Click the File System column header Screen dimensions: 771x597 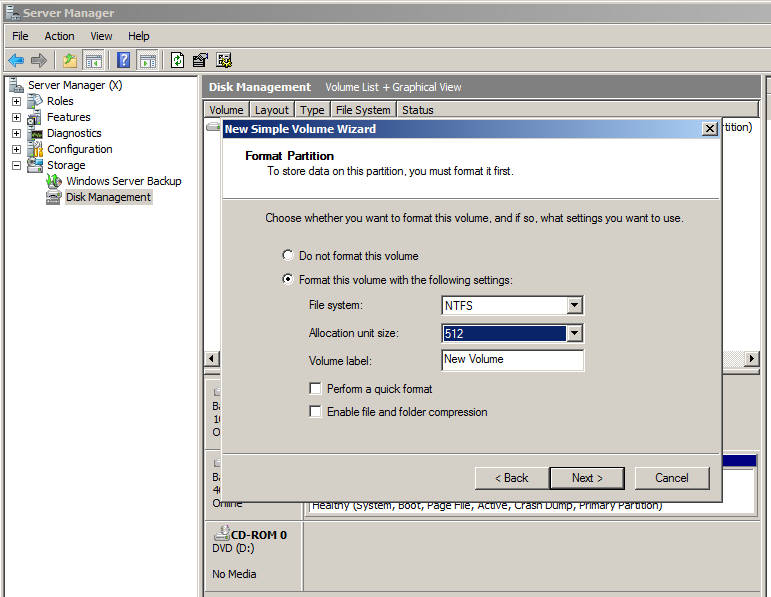(x=363, y=110)
